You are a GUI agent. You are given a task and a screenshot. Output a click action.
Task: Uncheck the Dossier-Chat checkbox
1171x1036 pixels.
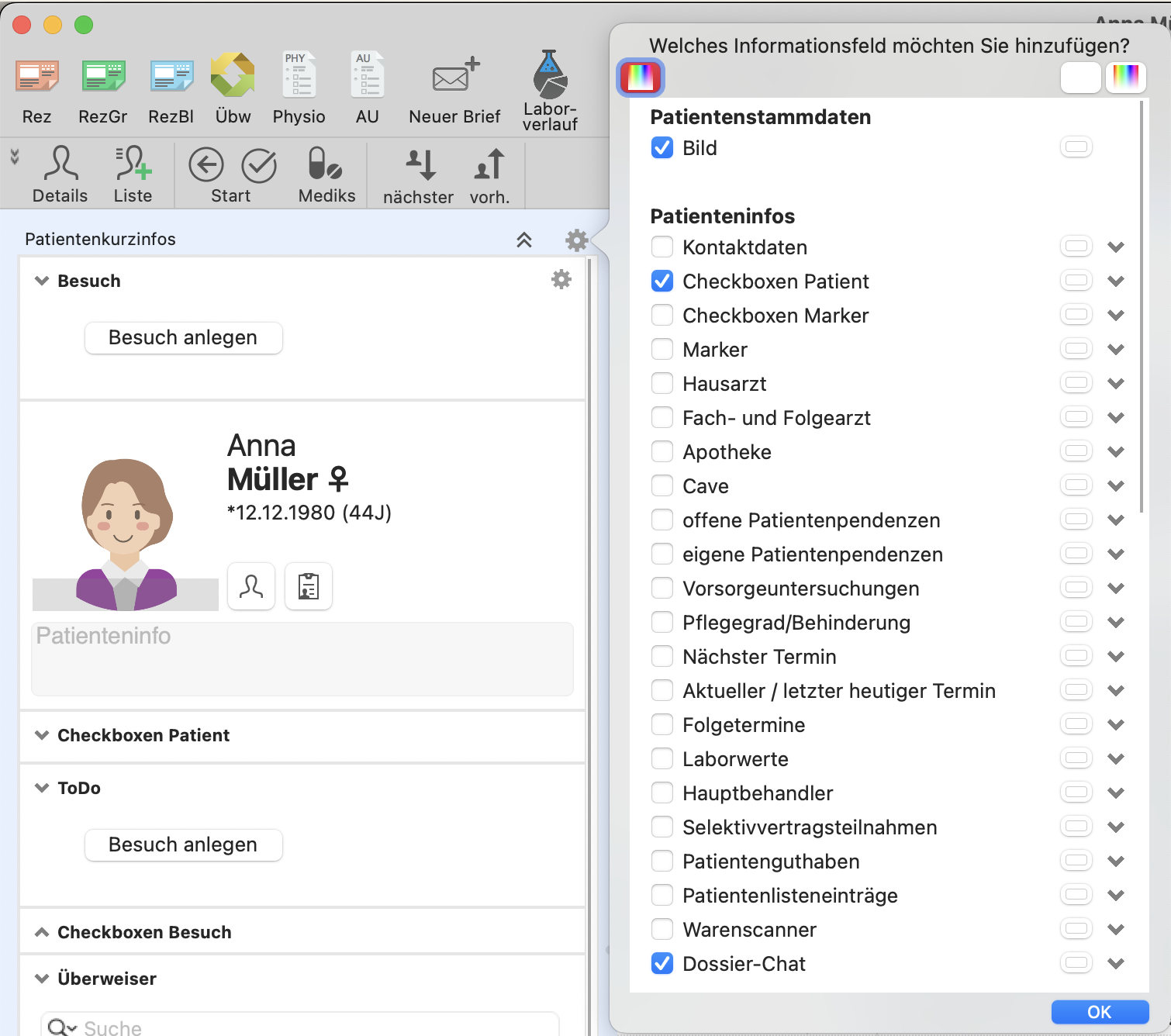pos(662,964)
